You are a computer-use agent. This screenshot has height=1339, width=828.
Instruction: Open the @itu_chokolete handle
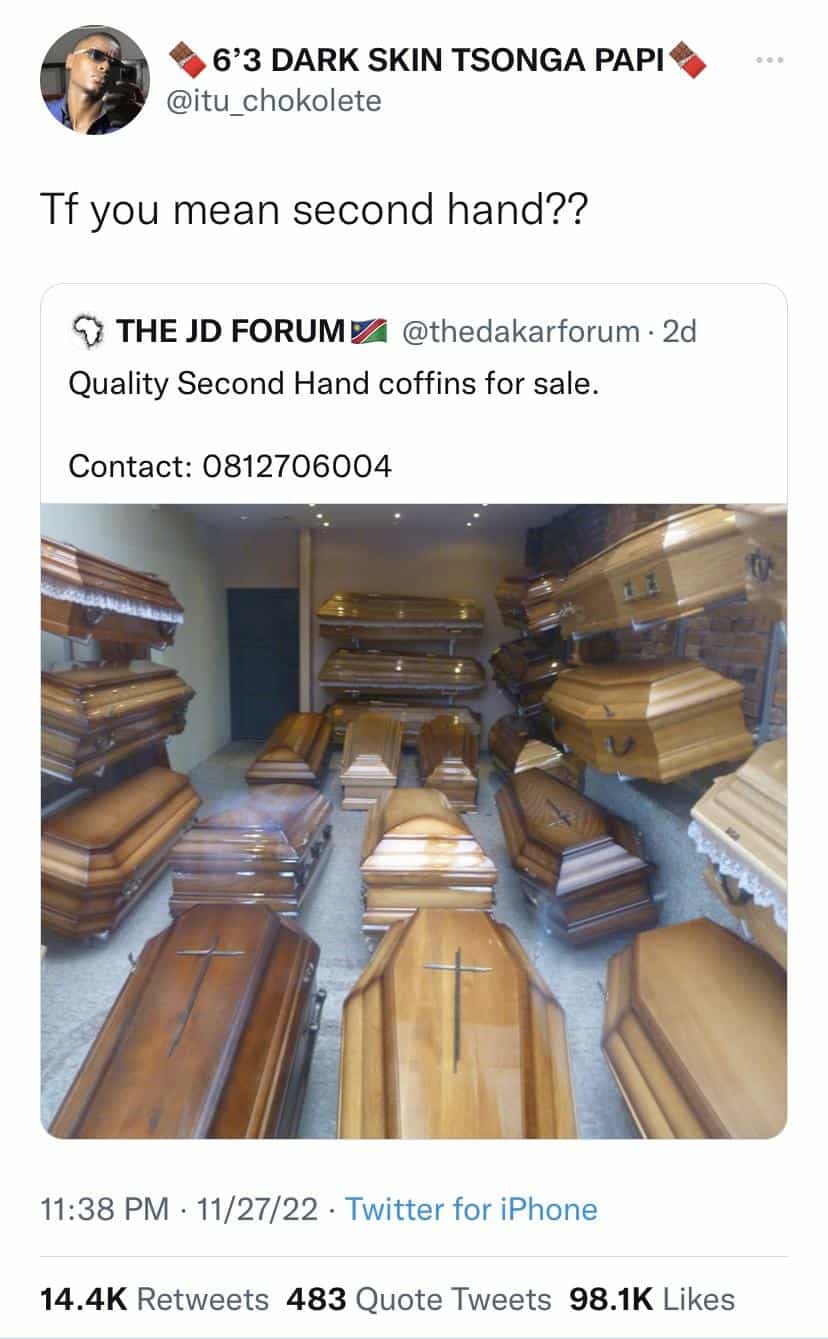(x=275, y=101)
